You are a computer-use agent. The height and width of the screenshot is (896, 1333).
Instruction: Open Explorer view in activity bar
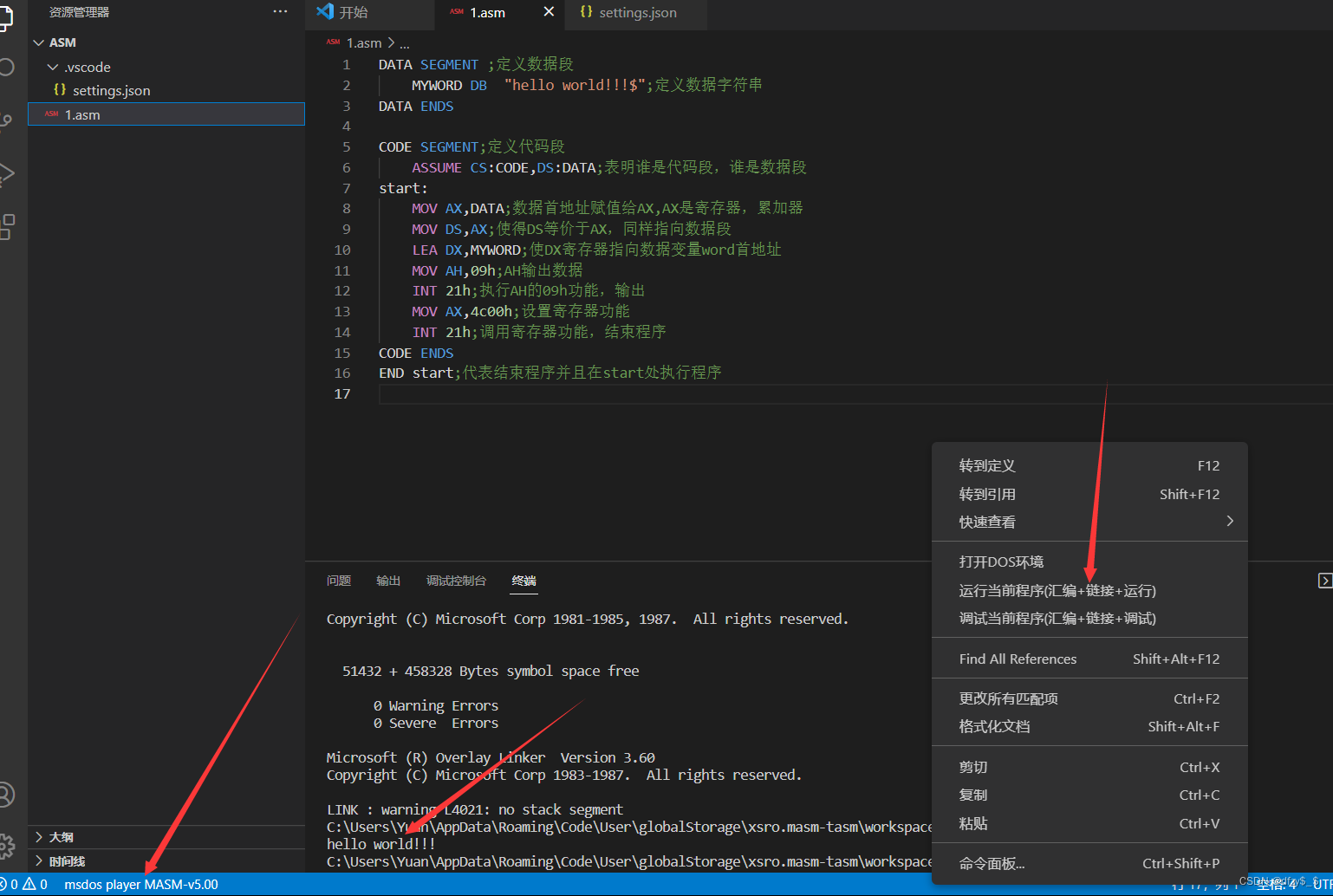[5, 17]
